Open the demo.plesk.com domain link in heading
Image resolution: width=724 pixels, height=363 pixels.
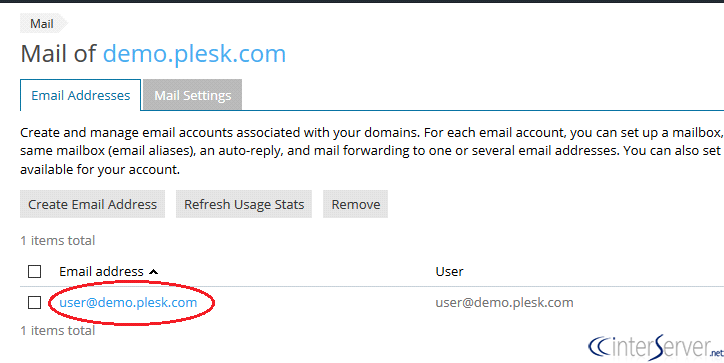point(194,54)
